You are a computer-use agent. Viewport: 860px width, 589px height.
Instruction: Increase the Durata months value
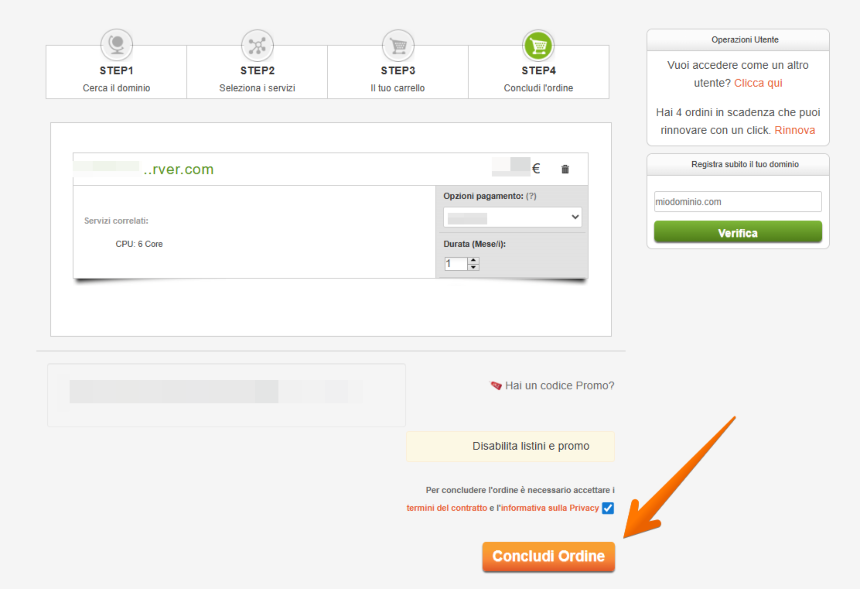(x=474, y=260)
